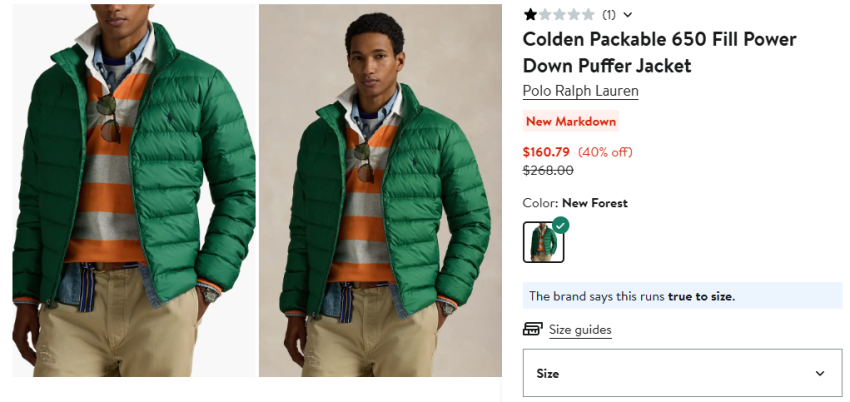Click the size guides ruler icon

click(x=533, y=329)
